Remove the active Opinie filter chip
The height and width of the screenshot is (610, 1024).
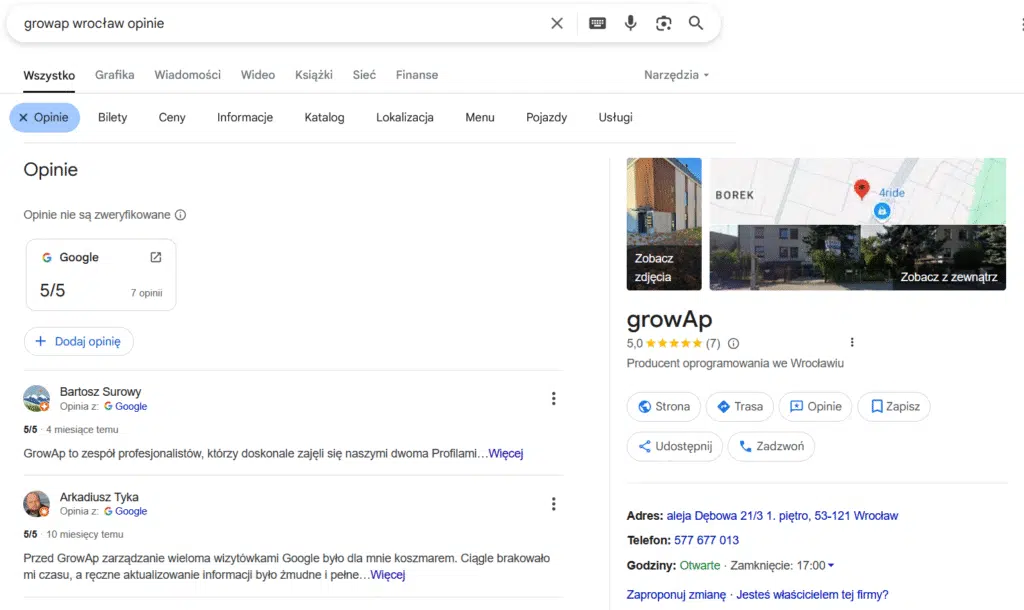coord(23,117)
